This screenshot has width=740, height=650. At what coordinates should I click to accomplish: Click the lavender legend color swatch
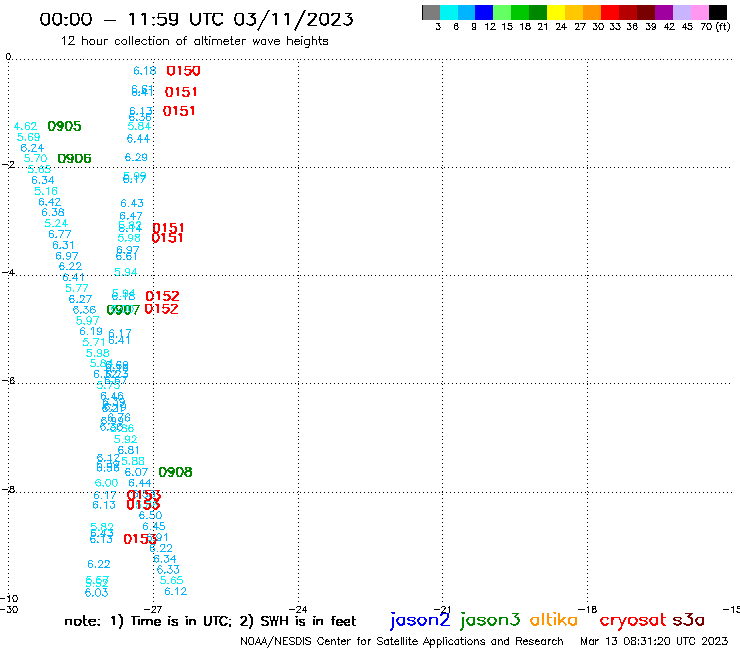pos(681,12)
